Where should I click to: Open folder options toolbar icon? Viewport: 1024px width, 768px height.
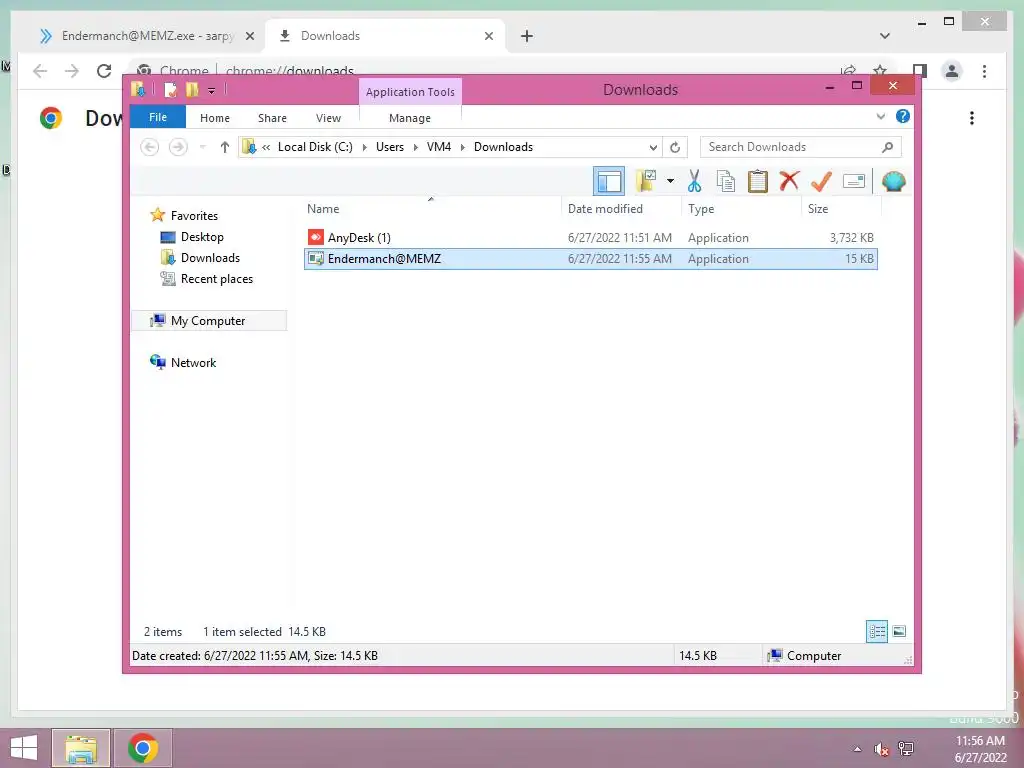point(646,181)
